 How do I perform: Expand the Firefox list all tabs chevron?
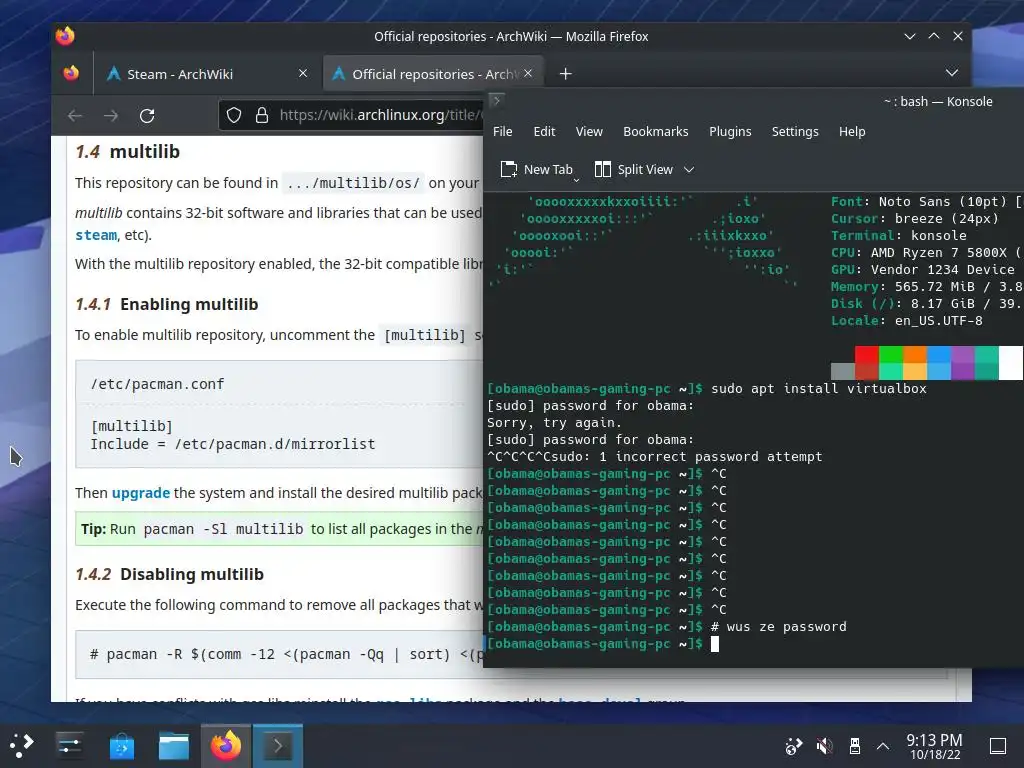tap(952, 72)
